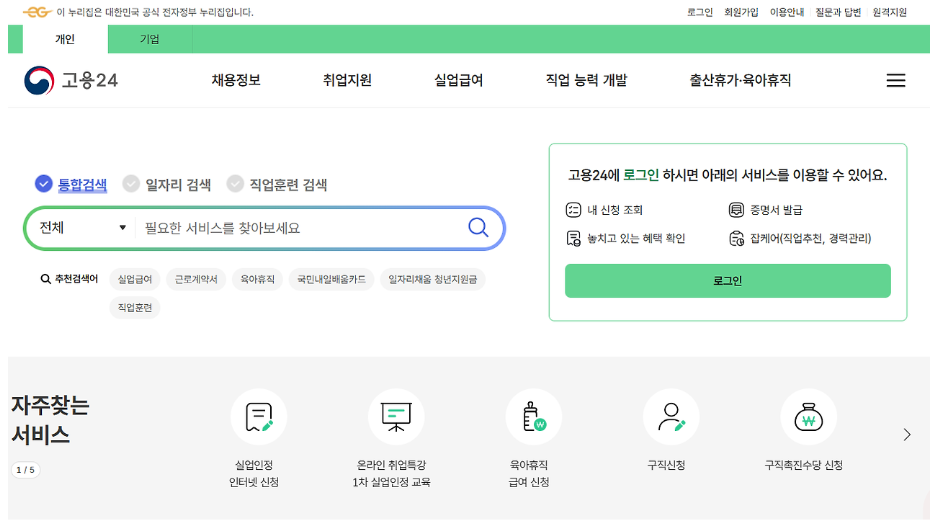The image size is (939, 527).
Task: Open 온라인 취업특강 presentation icon
Action: (x=396, y=417)
